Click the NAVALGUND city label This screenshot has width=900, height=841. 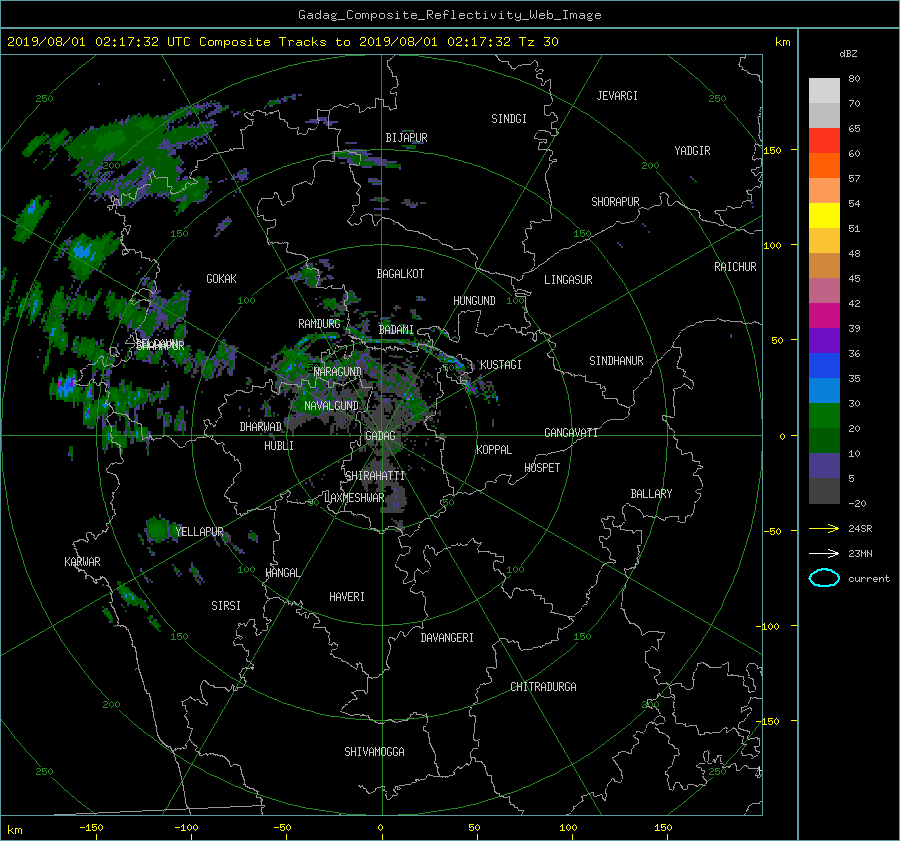click(x=331, y=406)
